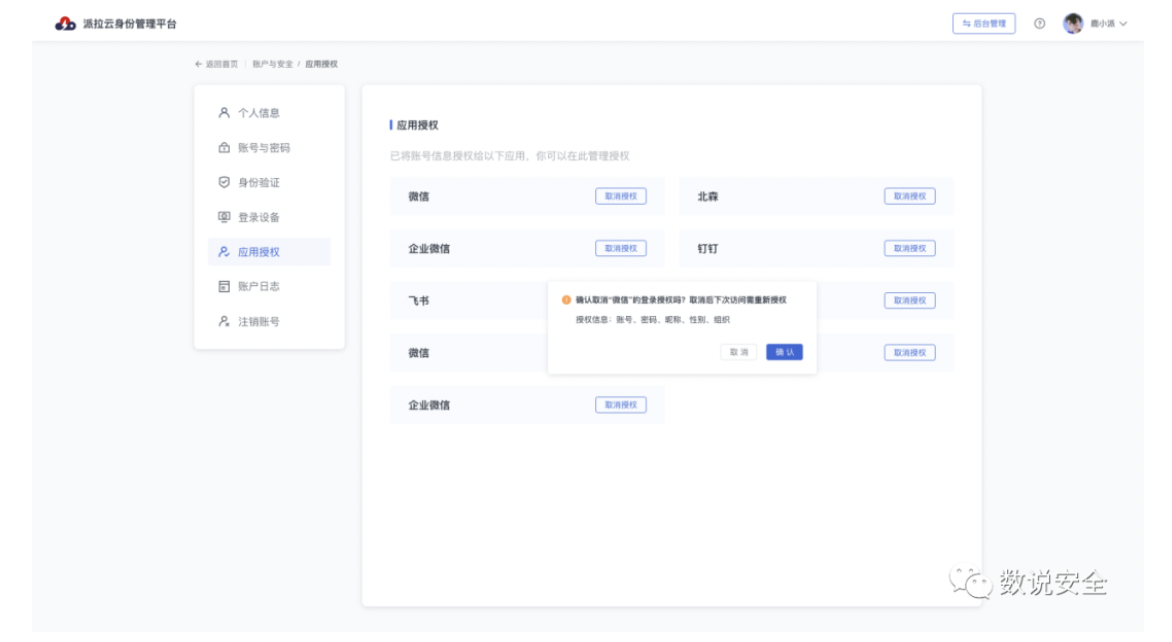This screenshot has height=642, width=1172.
Task: Click the 派拉云 cloud logo
Action: (65, 24)
